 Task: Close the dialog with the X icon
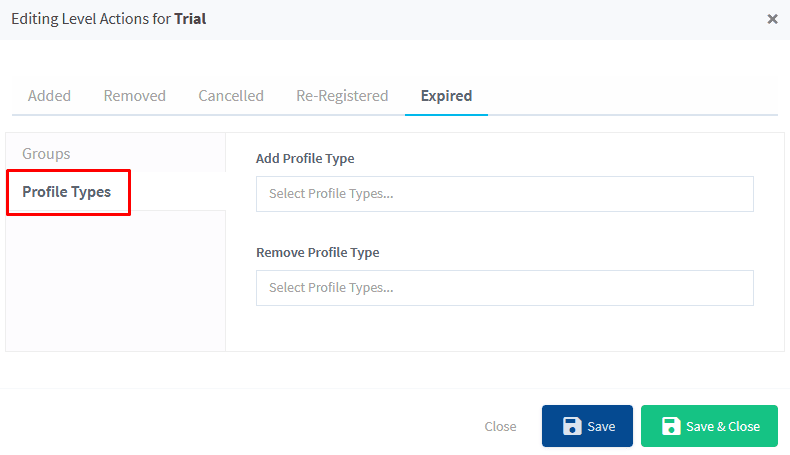[x=772, y=19]
